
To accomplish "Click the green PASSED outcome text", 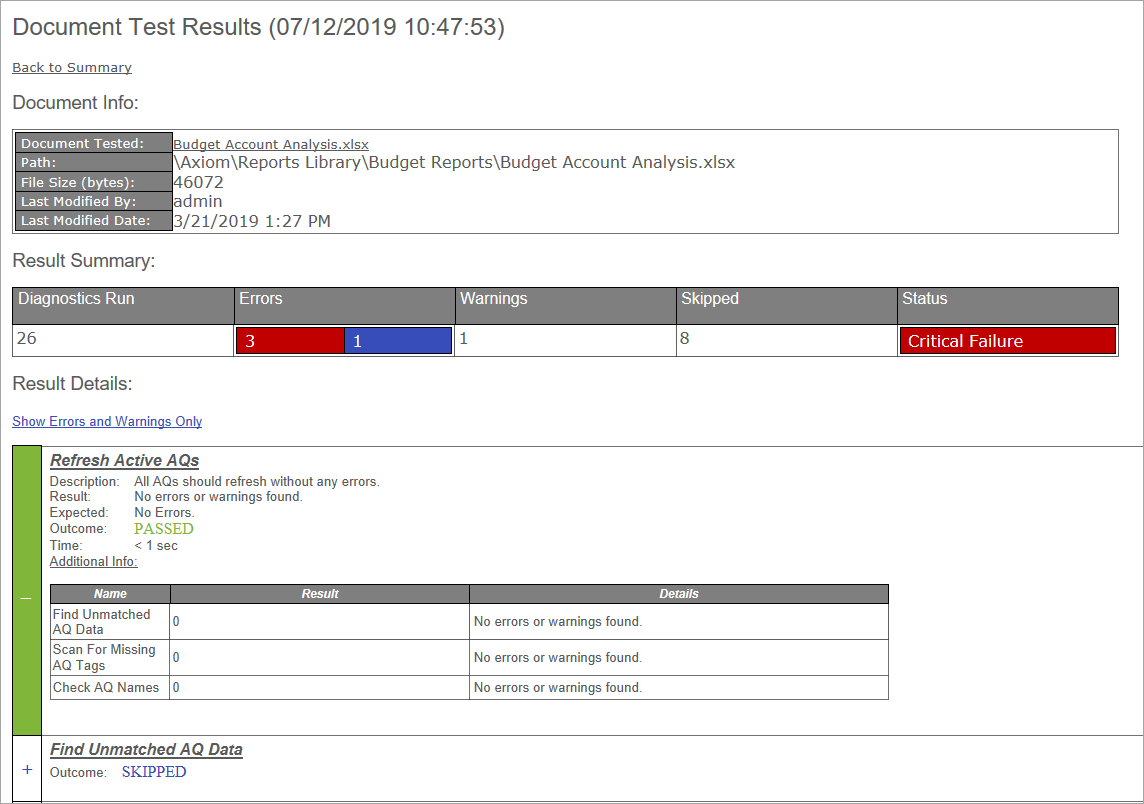I will tap(164, 529).
